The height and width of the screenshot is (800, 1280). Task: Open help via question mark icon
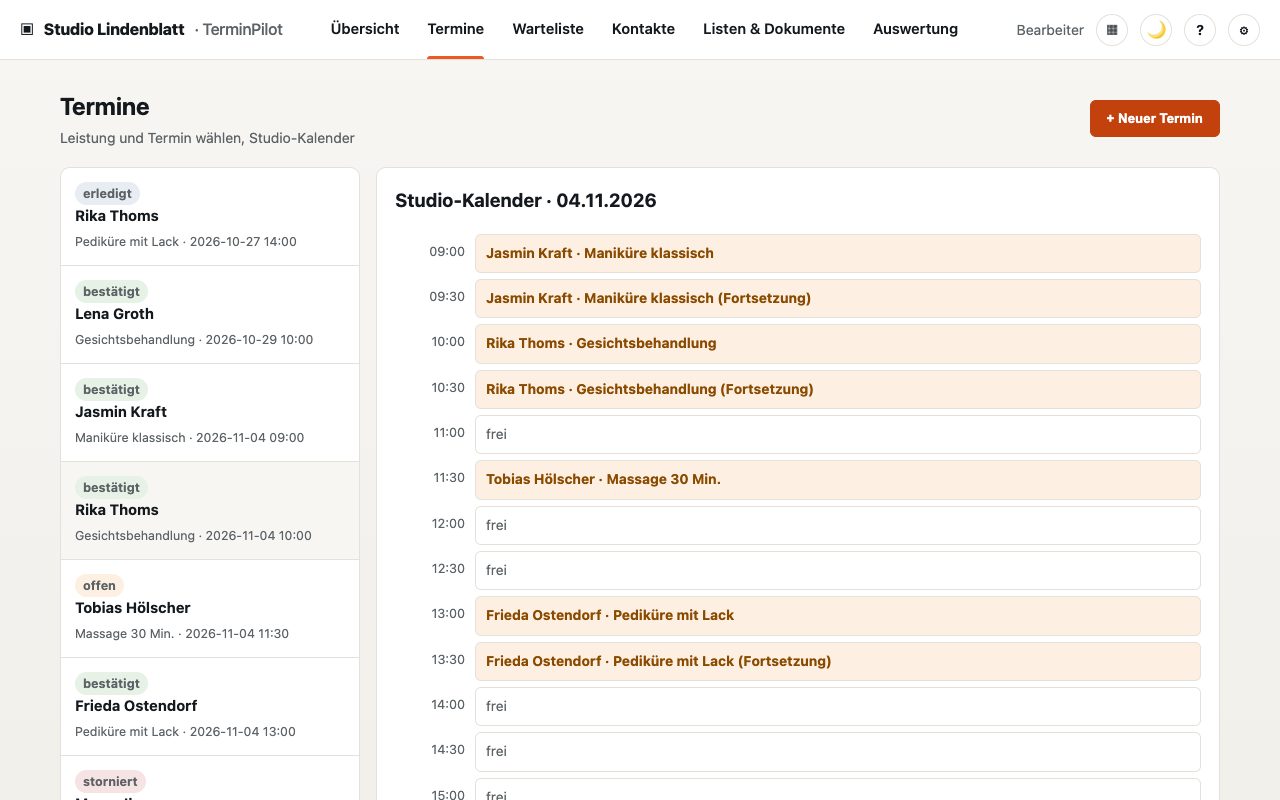click(x=1200, y=30)
